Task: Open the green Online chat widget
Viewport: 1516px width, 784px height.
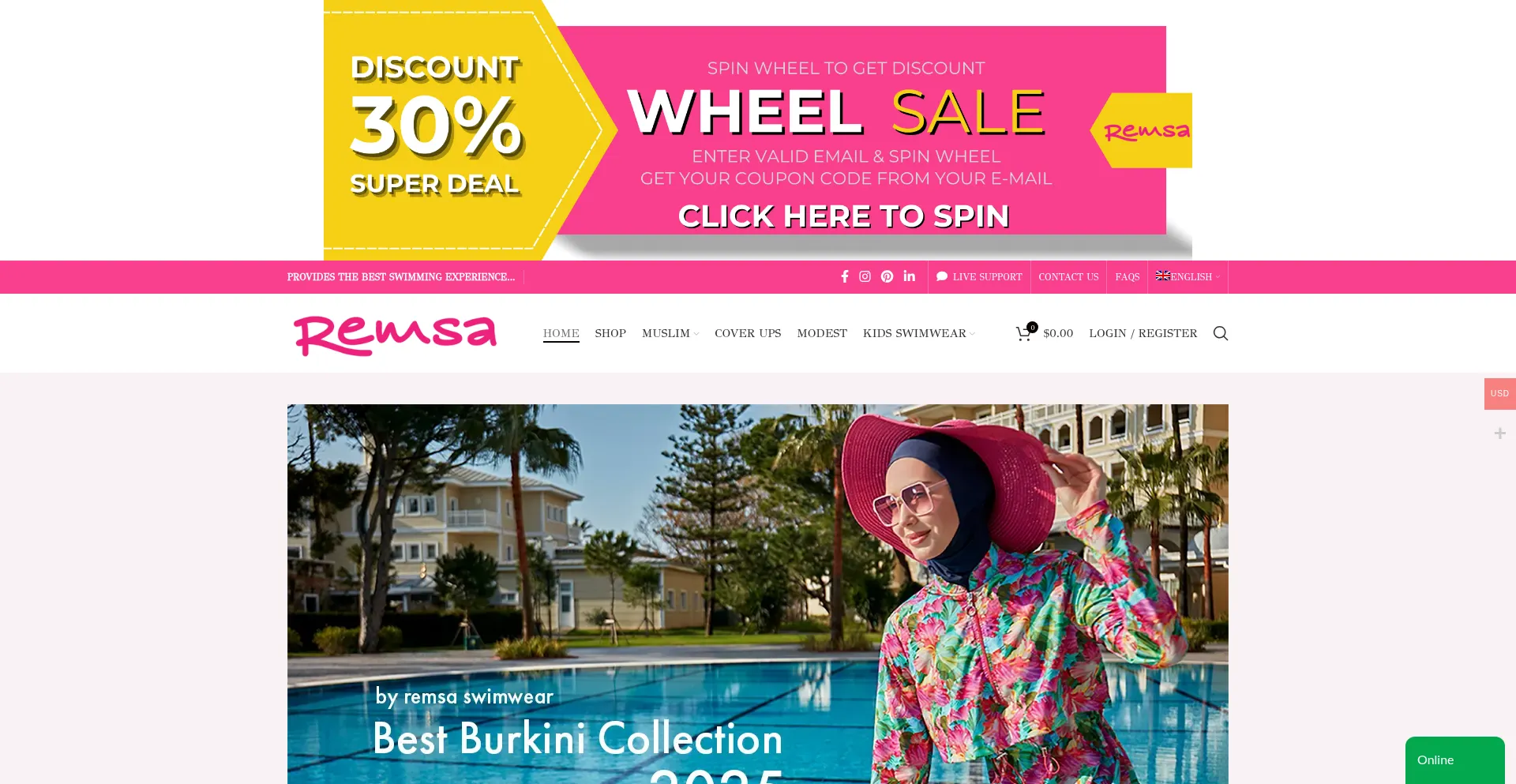Action: click(x=1454, y=760)
